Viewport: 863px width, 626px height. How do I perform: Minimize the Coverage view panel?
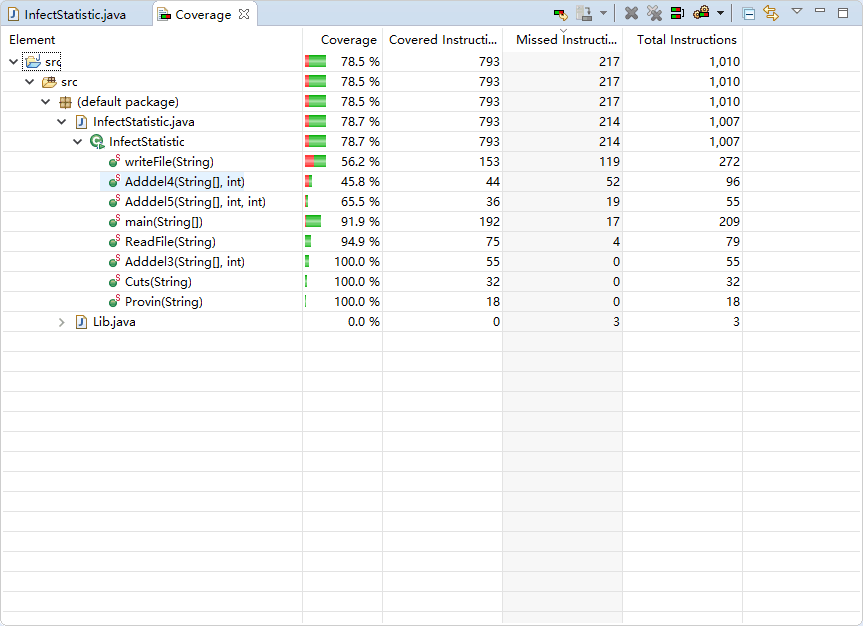coord(820,10)
